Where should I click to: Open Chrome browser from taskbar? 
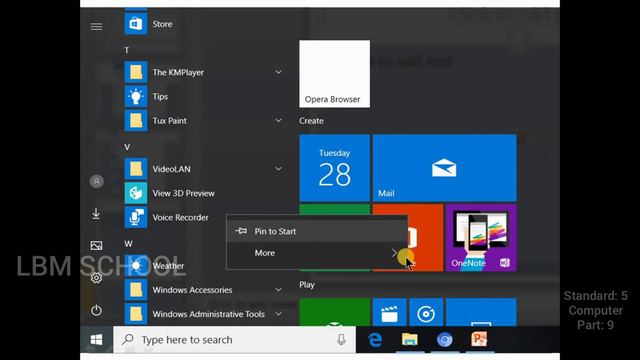(444, 340)
